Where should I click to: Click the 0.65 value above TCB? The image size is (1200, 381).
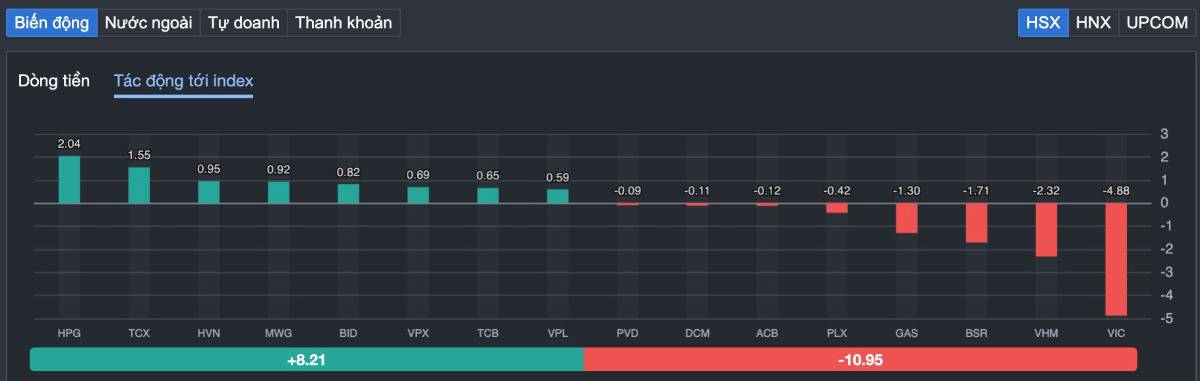pyautogui.click(x=488, y=176)
